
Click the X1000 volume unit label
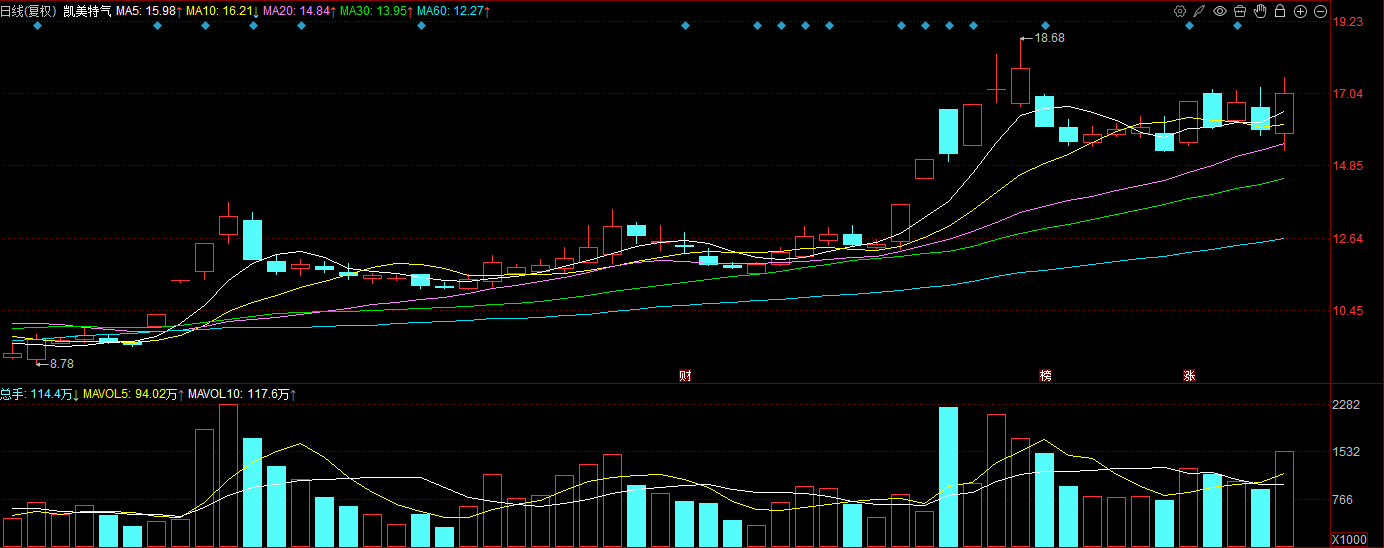(x=1351, y=540)
